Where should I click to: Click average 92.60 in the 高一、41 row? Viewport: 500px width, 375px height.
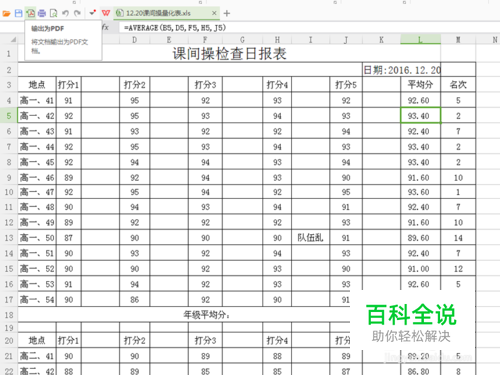tap(420, 100)
